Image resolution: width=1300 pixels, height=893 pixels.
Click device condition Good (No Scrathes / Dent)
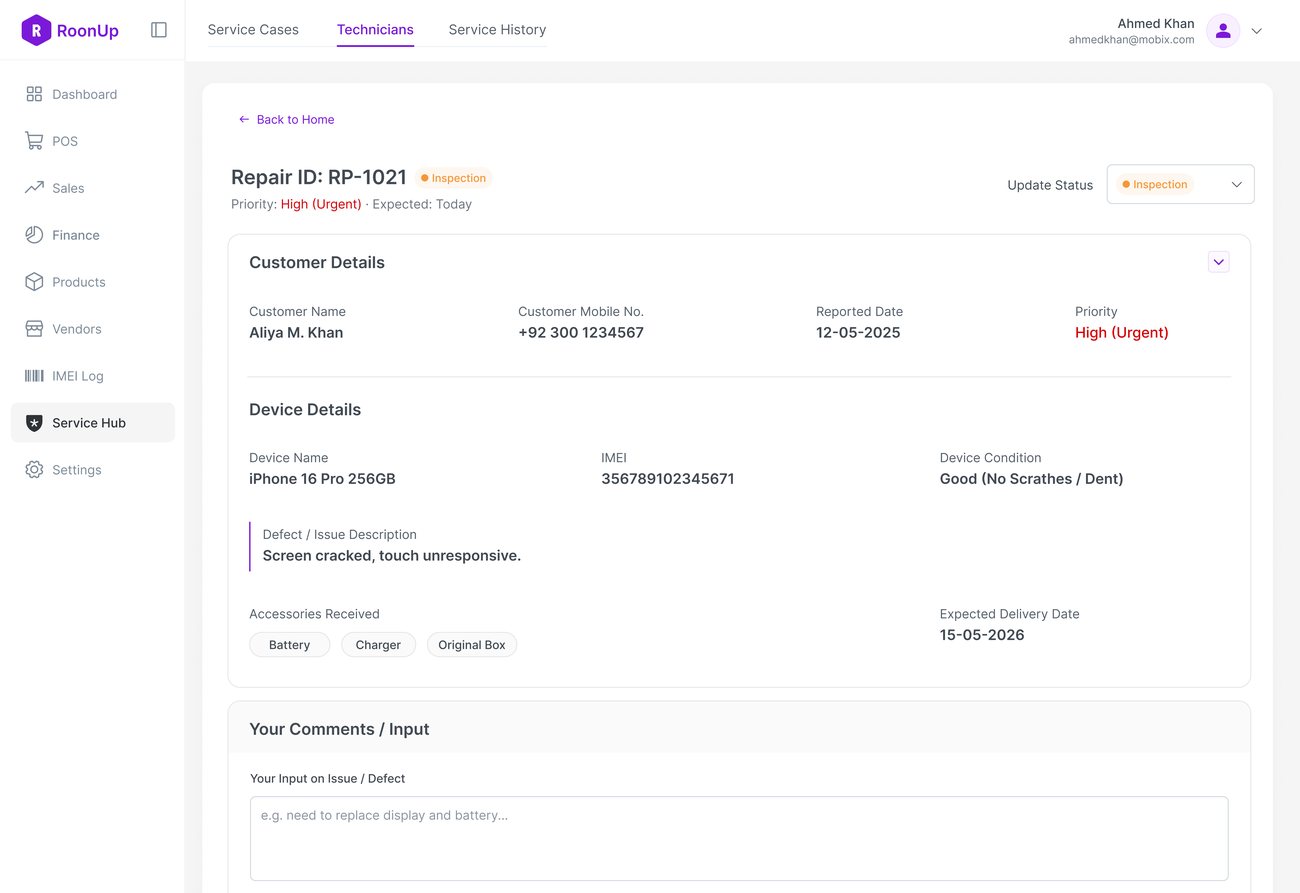[1032, 479]
